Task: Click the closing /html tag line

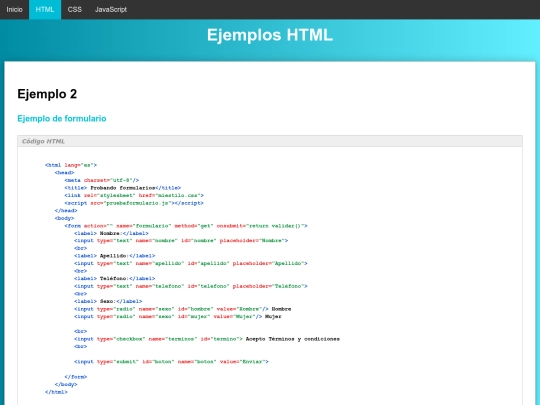Action: click(56, 392)
